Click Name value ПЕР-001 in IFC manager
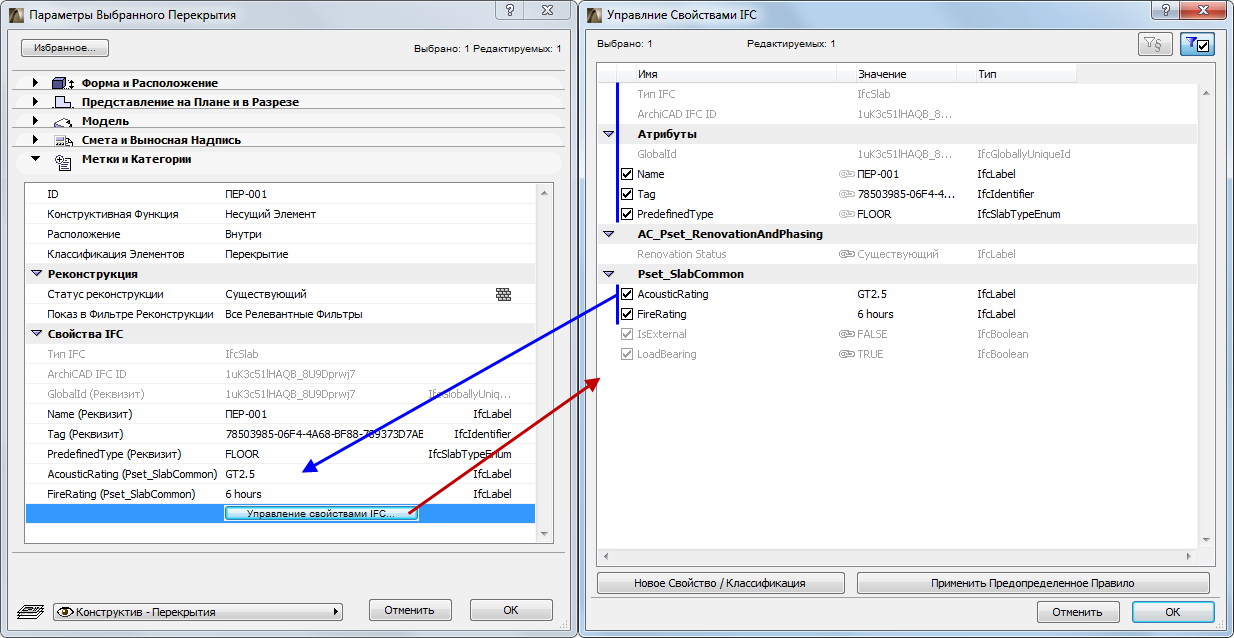Image resolution: width=1234 pixels, height=638 pixels. [878, 174]
